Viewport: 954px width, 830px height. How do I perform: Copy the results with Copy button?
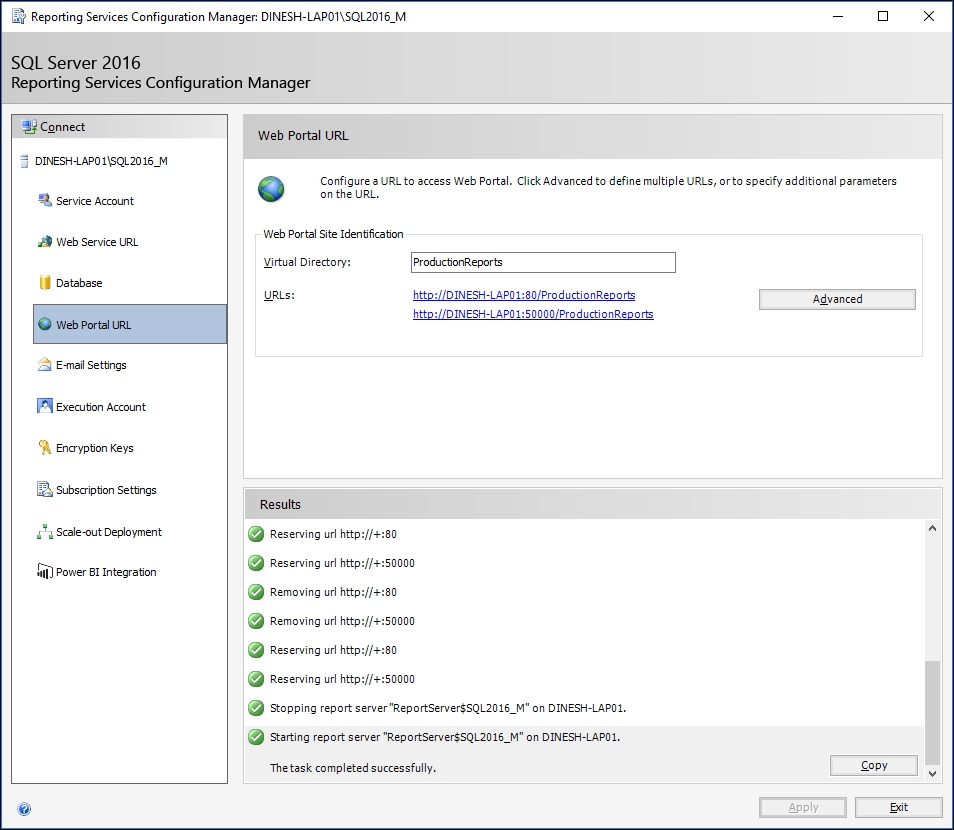(x=874, y=765)
